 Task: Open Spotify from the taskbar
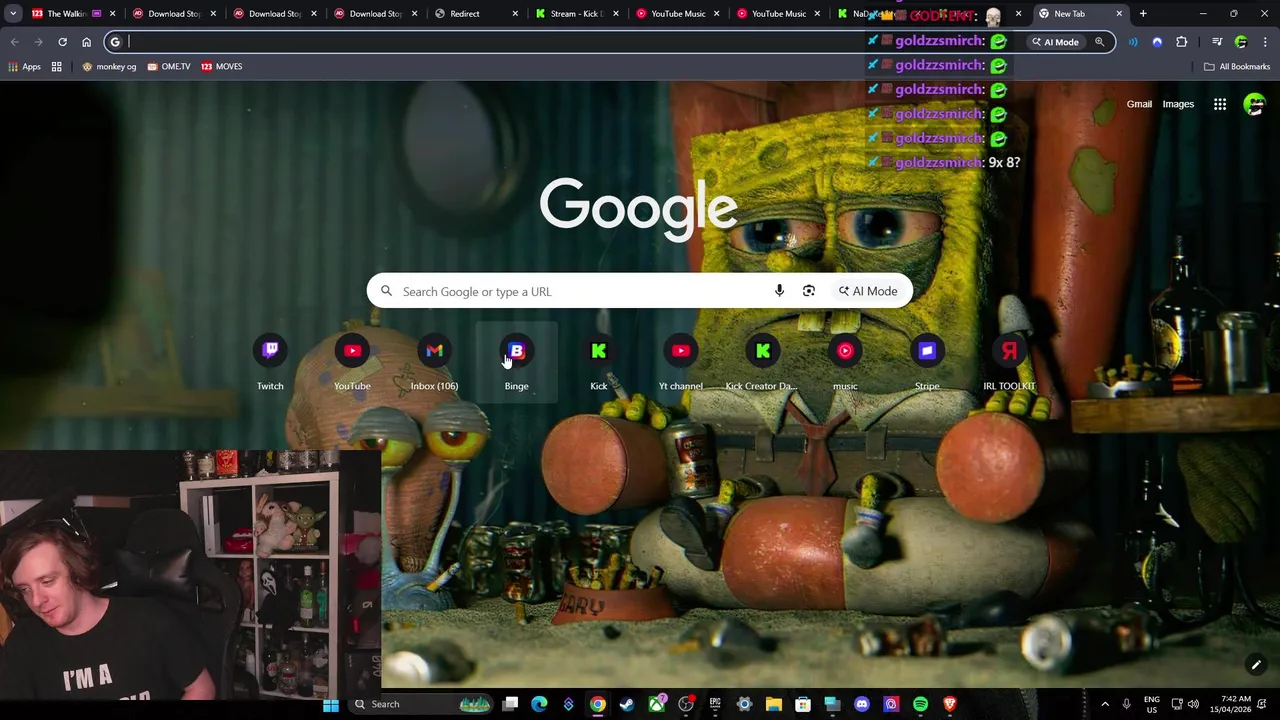tap(920, 704)
